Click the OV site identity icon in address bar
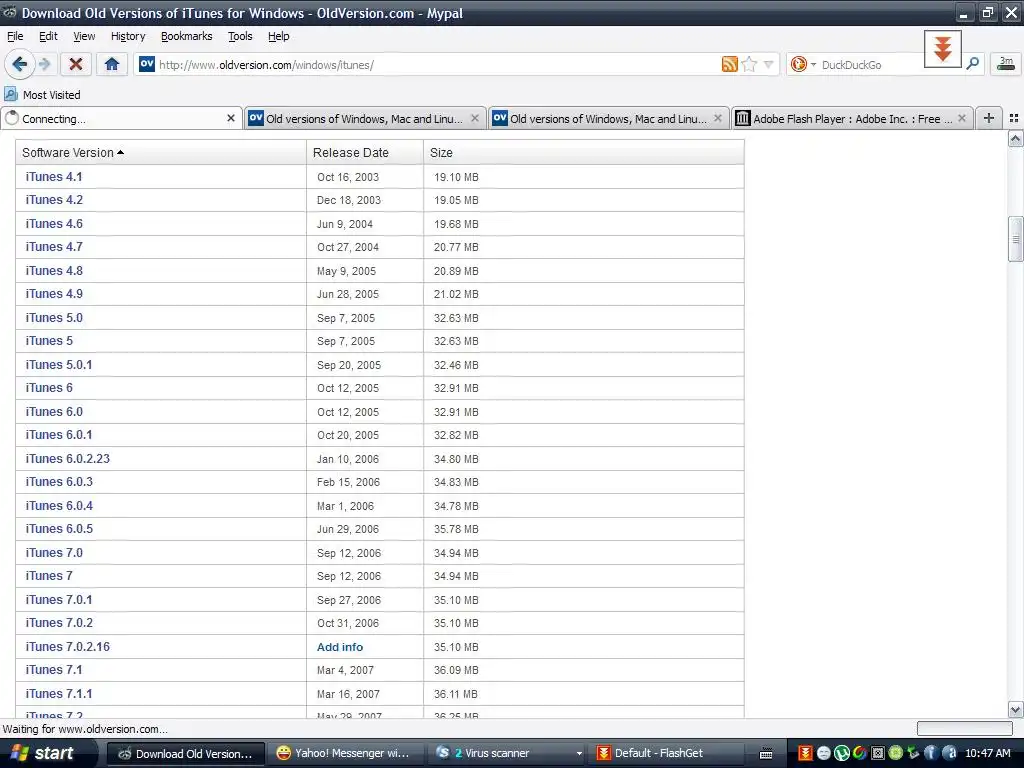Viewport: 1024px width, 768px height. (147, 64)
